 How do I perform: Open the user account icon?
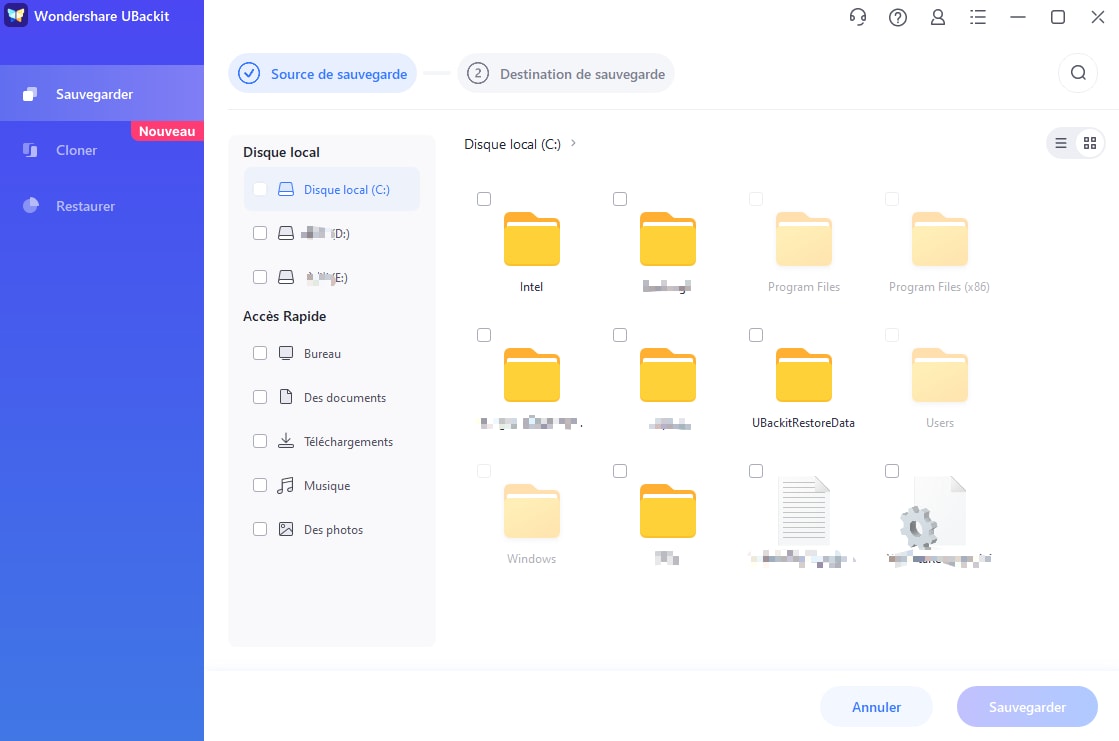[x=938, y=17]
